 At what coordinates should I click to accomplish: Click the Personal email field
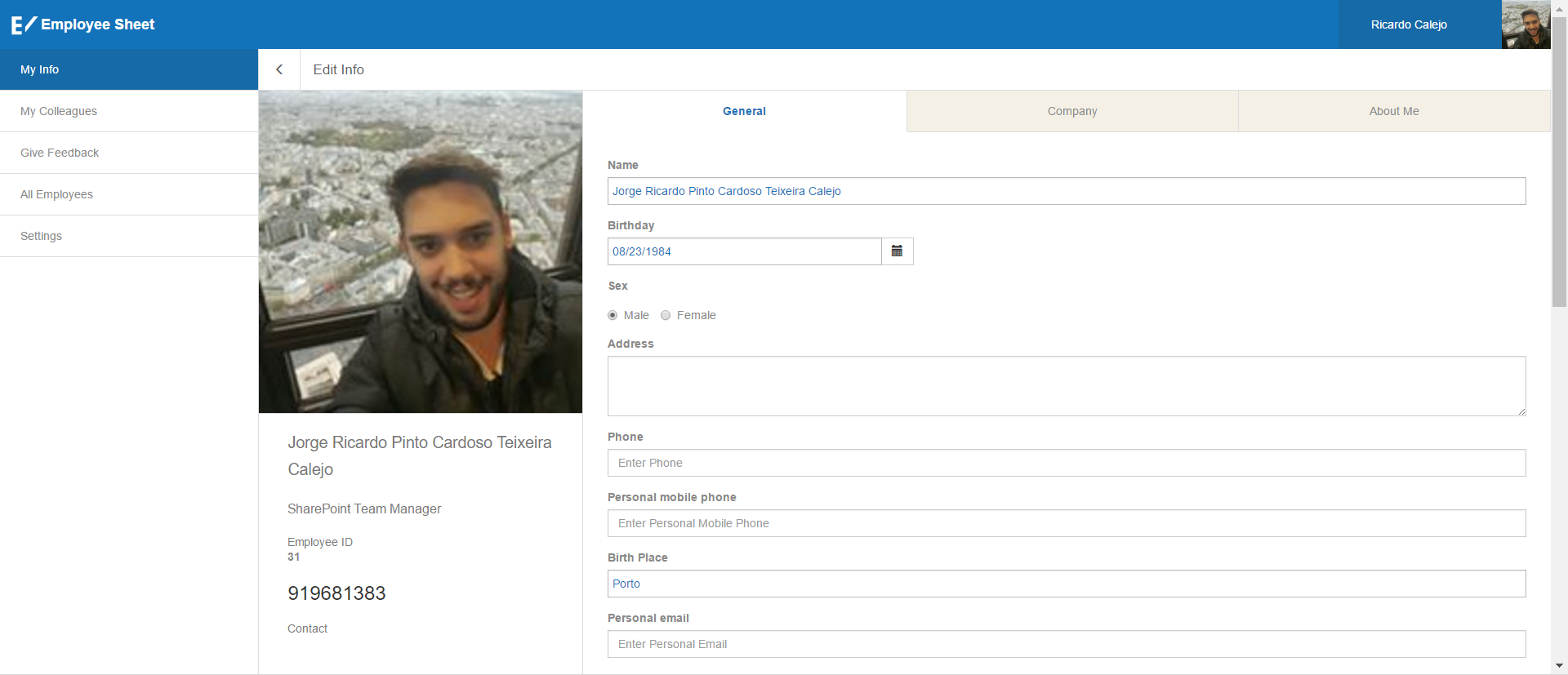point(1067,644)
